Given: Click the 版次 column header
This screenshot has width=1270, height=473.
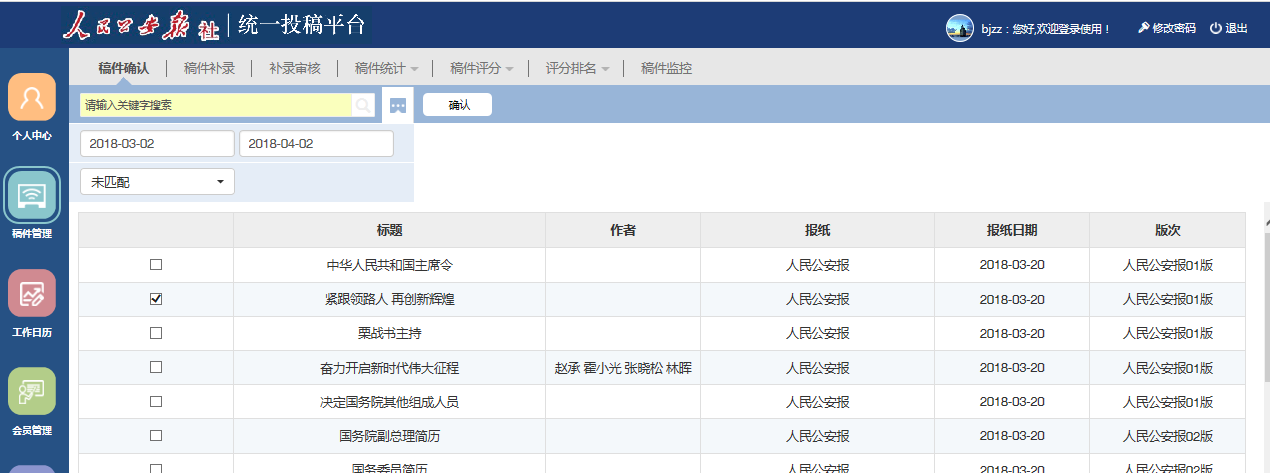Looking at the screenshot, I should [1168, 230].
